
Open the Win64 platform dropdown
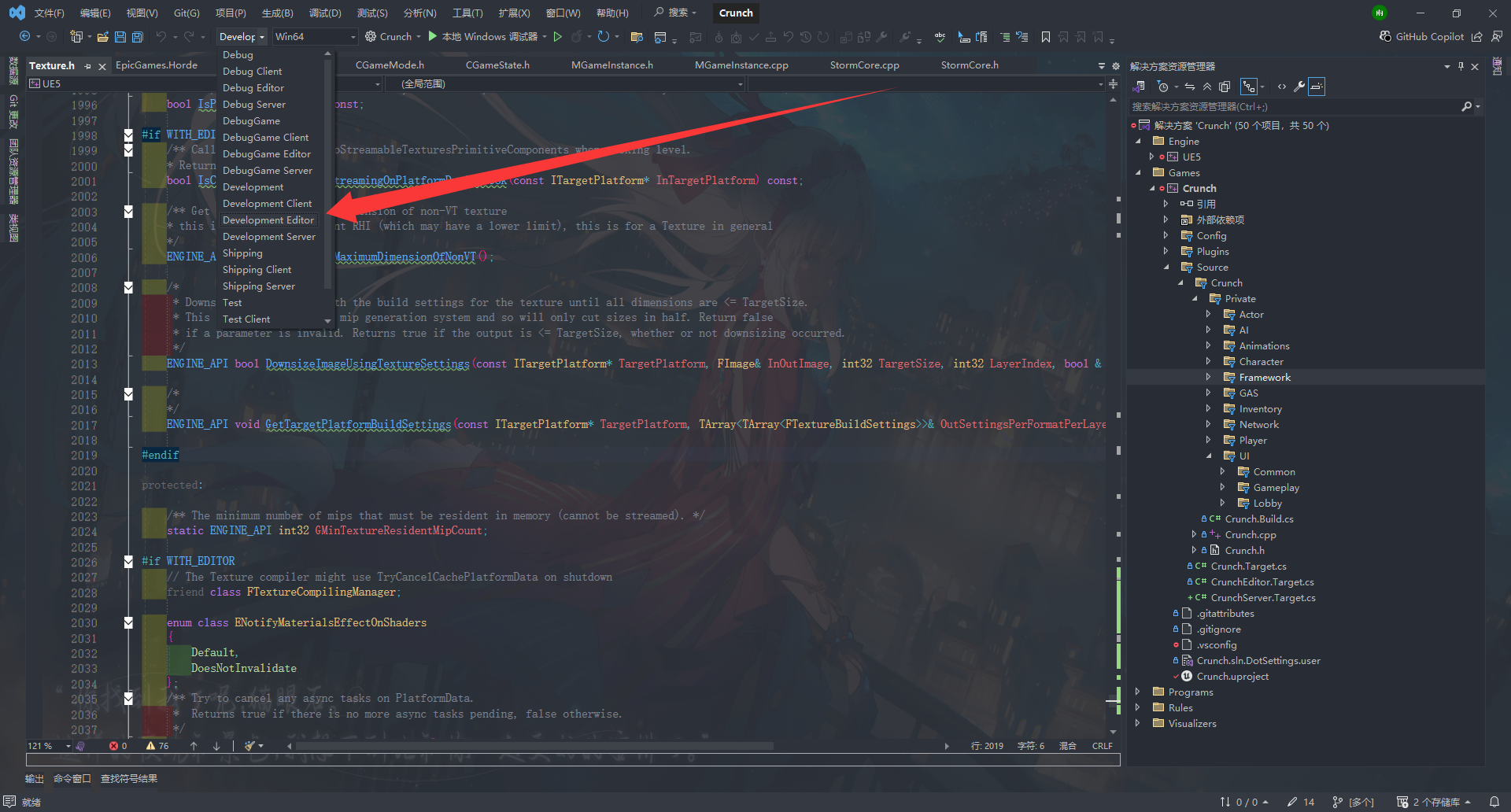tap(315, 37)
